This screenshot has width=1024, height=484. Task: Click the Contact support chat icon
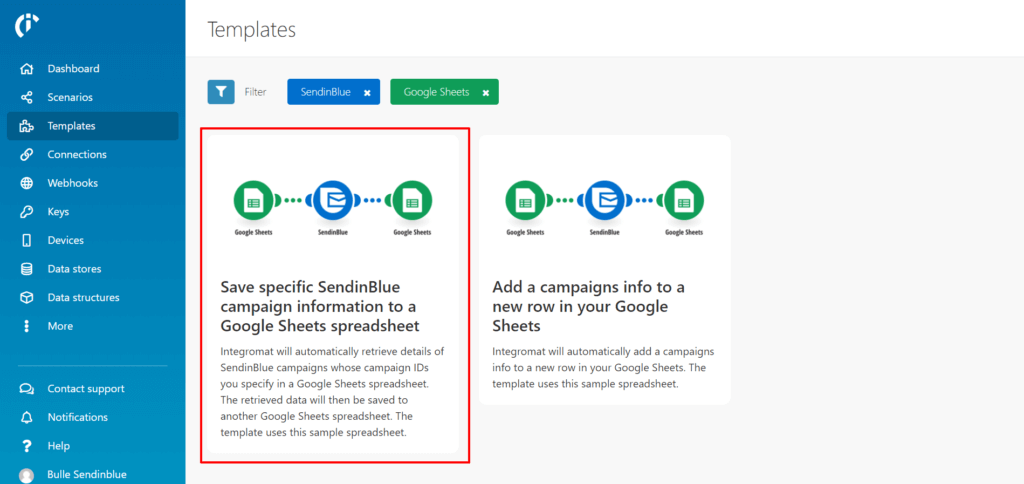[27, 389]
